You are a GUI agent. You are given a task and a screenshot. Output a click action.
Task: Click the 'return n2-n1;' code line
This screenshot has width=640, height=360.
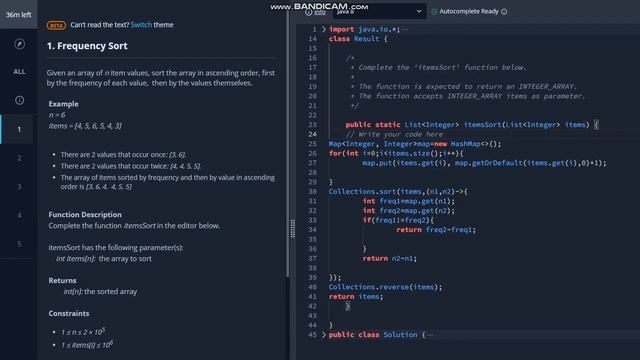click(x=389, y=258)
